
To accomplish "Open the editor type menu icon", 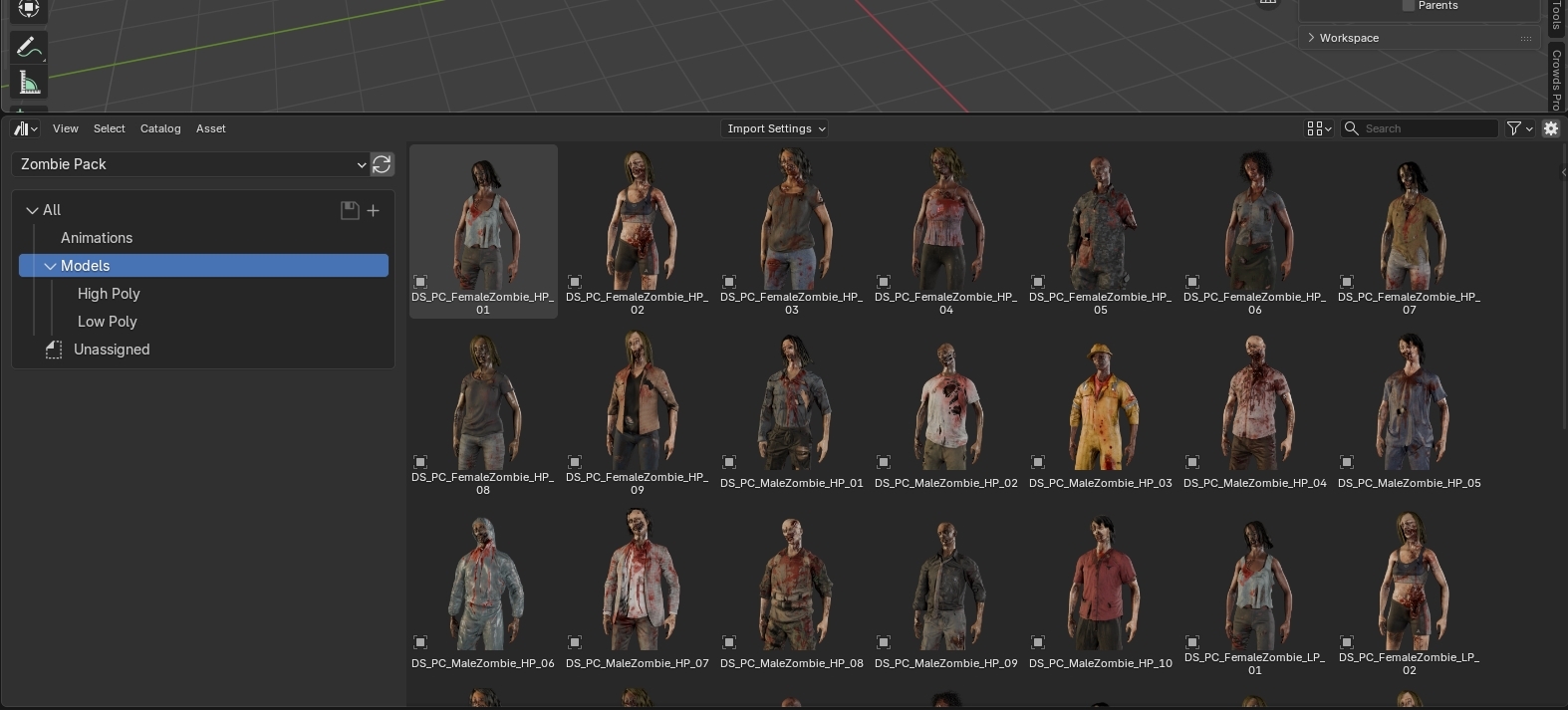I will point(25,128).
